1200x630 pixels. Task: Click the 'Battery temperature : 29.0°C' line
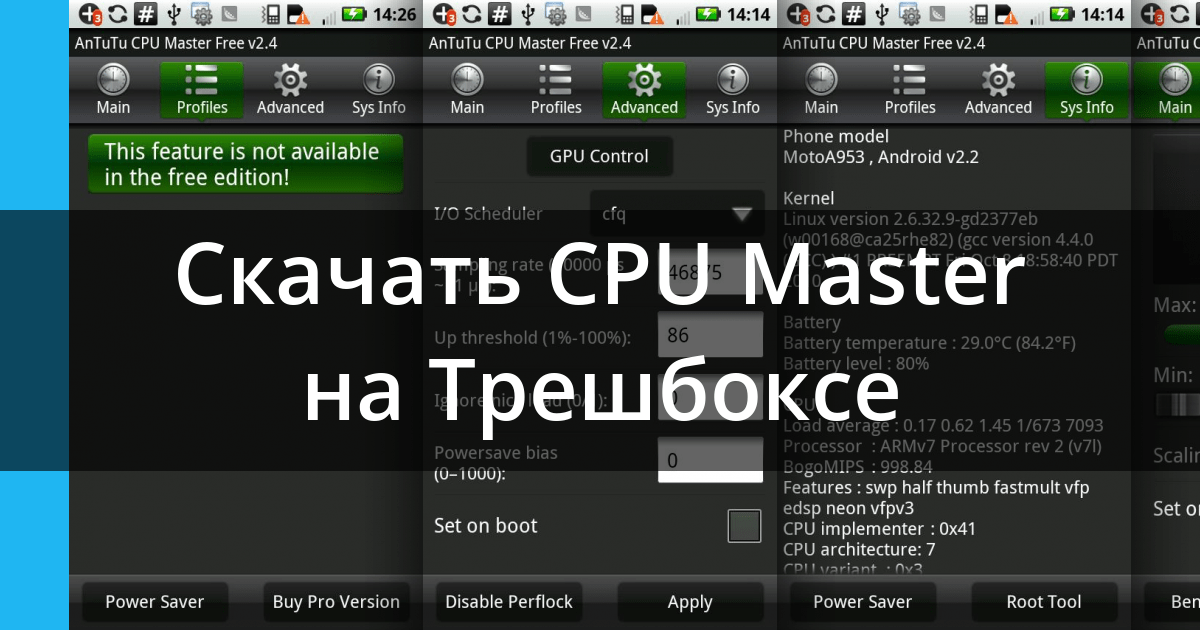coord(930,343)
